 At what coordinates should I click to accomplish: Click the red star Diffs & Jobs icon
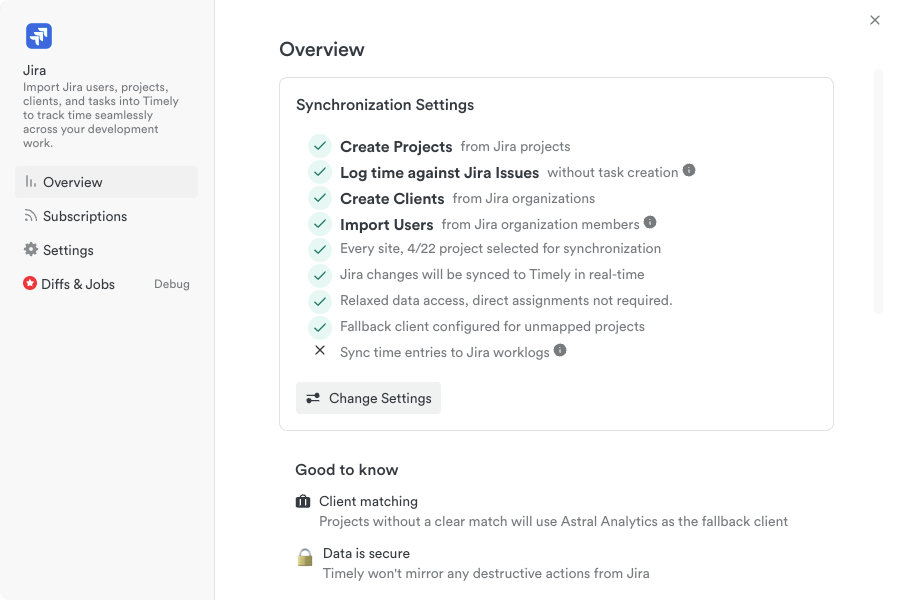coord(30,284)
